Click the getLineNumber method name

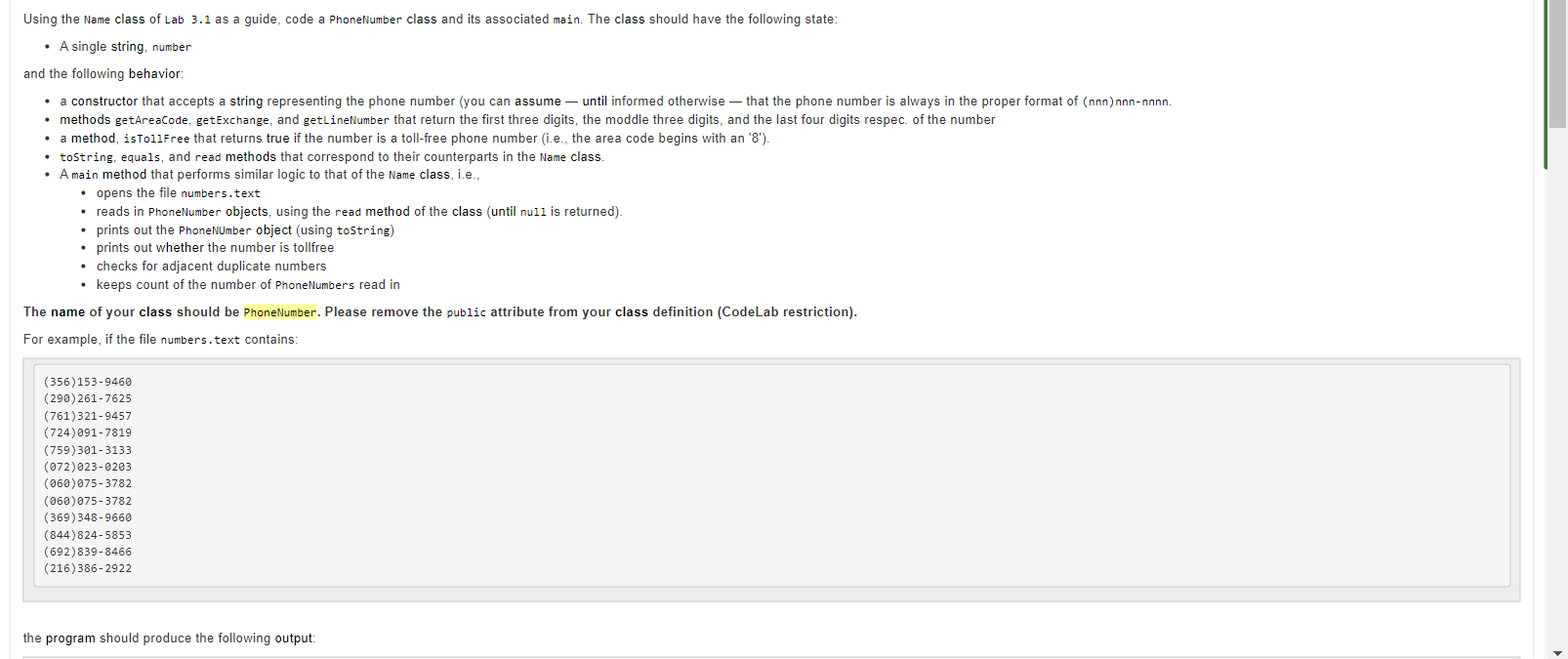pos(346,120)
